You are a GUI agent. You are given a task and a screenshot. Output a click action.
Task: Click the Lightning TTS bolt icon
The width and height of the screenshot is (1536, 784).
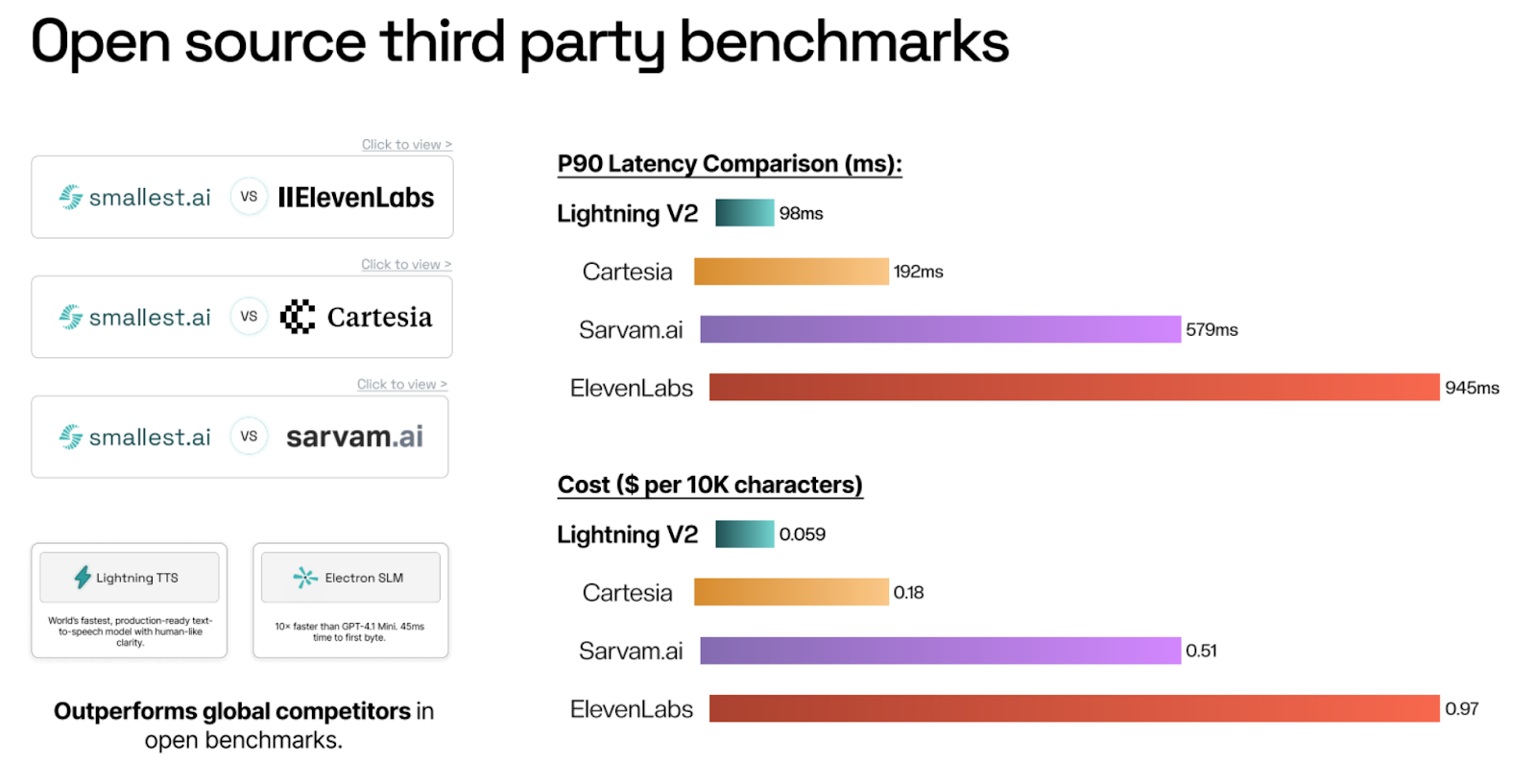[83, 578]
